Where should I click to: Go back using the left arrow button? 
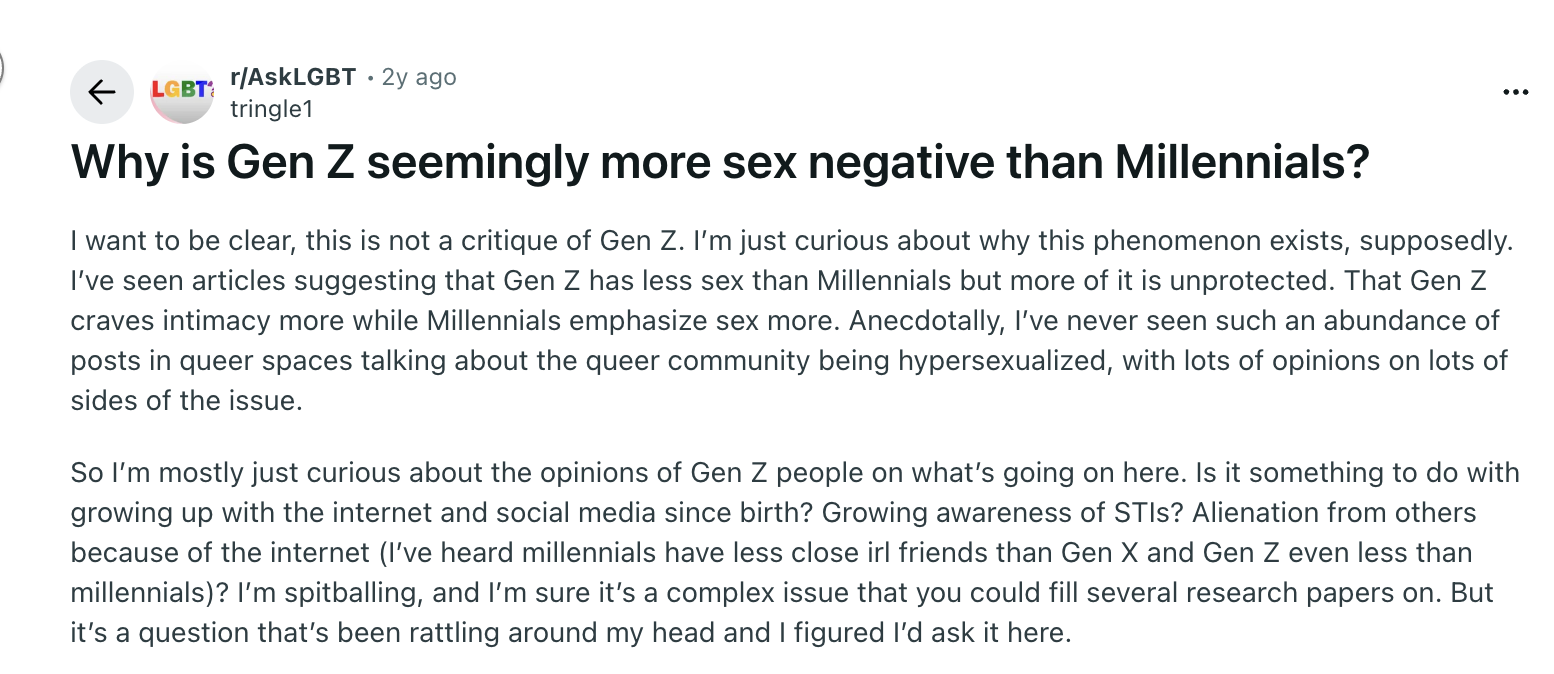[x=101, y=93]
